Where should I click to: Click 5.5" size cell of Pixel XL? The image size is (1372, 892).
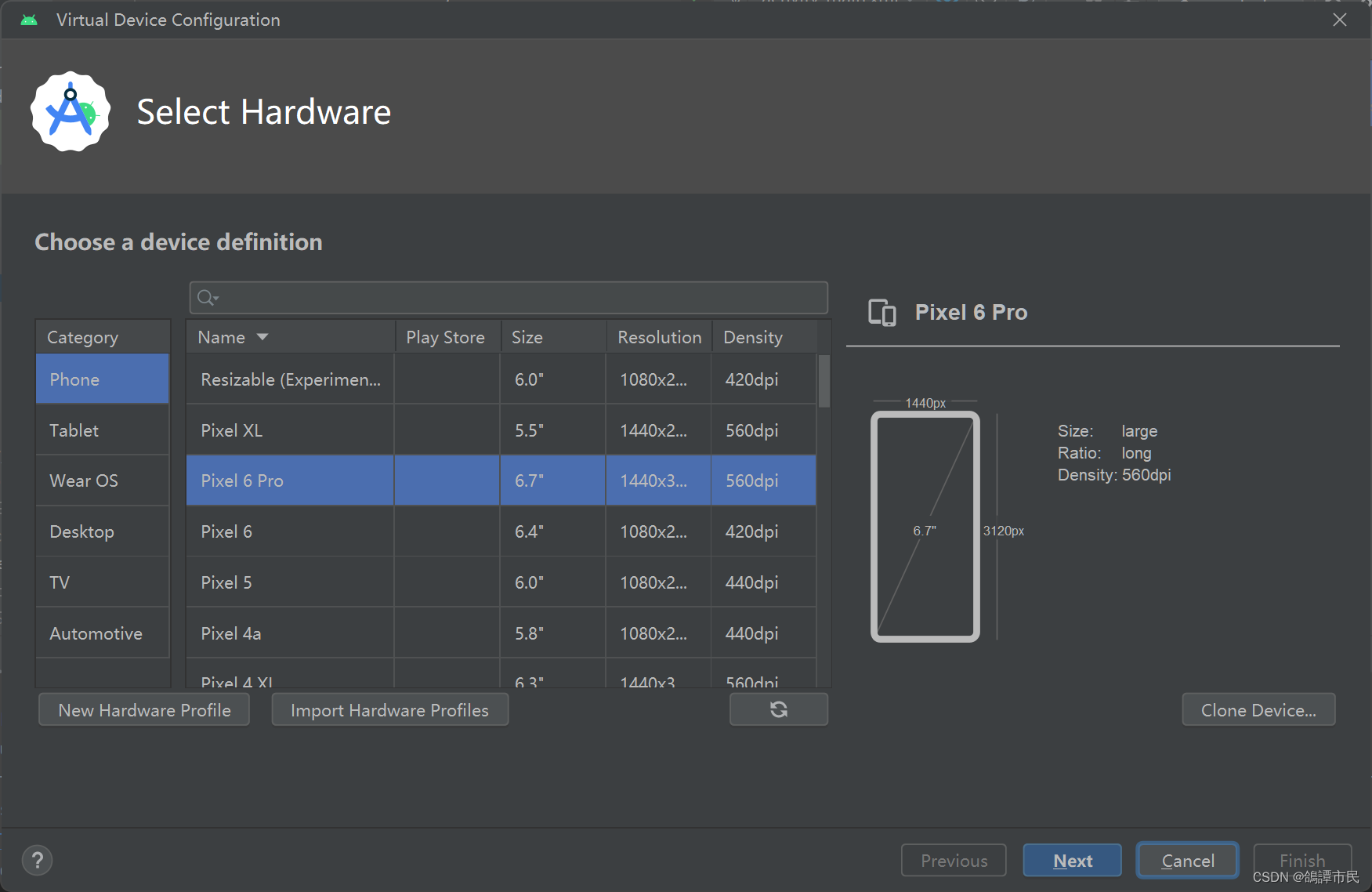(x=553, y=430)
